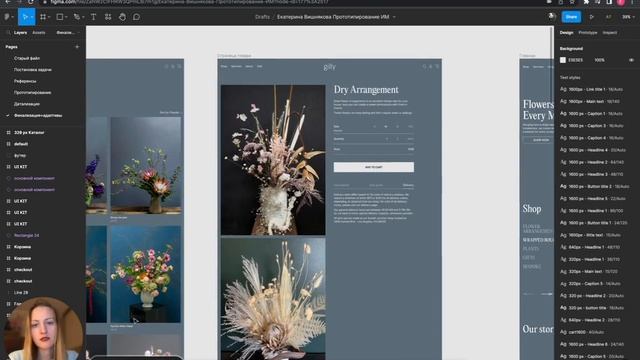The width and height of the screenshot is (640, 360).
Task: Switch to the Layers tab
Action: pyautogui.click(x=20, y=33)
